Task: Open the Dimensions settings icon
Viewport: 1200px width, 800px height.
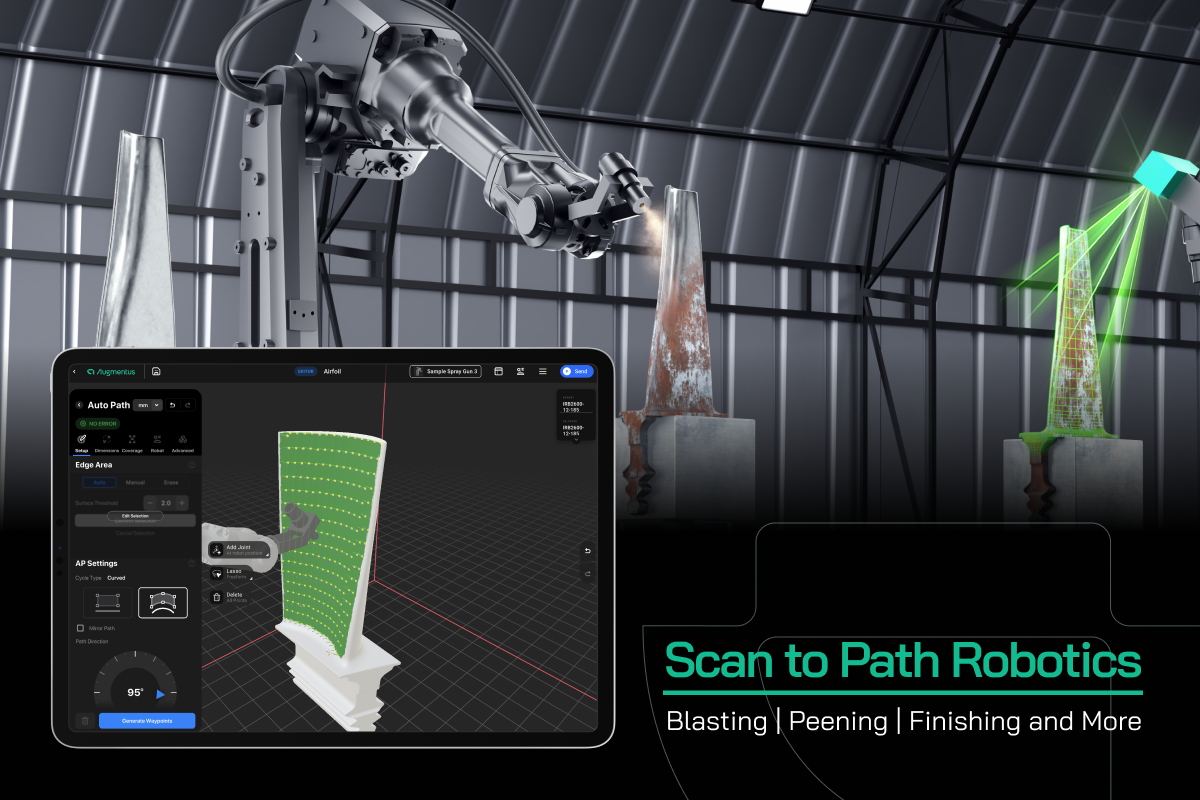Action: coord(106,441)
